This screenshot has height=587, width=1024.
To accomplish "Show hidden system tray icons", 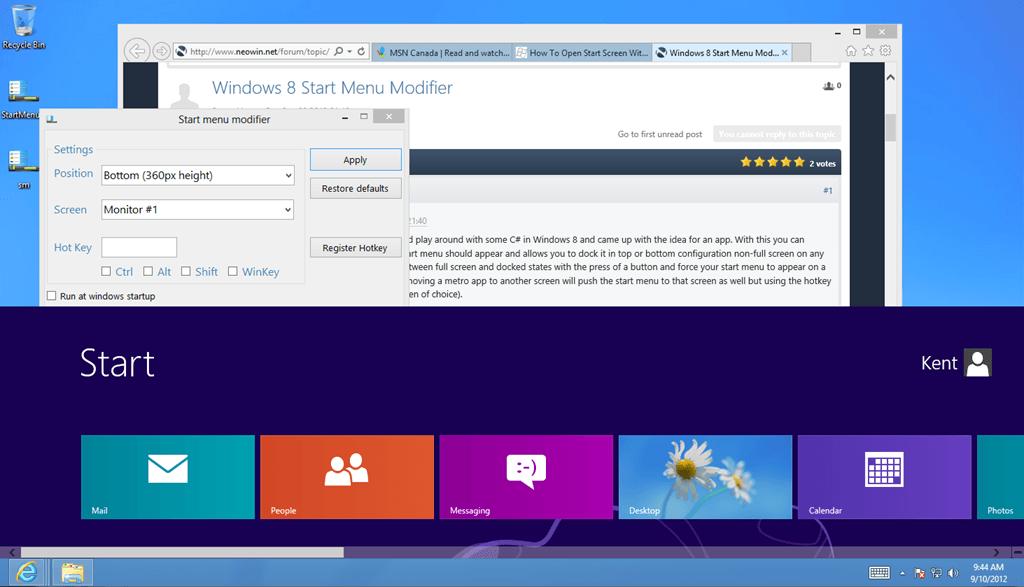I will pos(904,573).
